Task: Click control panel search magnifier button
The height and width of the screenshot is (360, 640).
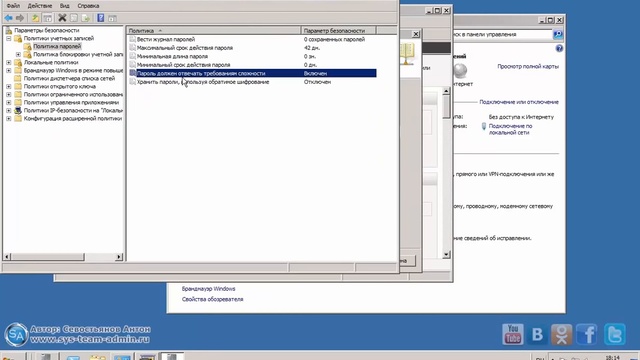Action: point(558,35)
